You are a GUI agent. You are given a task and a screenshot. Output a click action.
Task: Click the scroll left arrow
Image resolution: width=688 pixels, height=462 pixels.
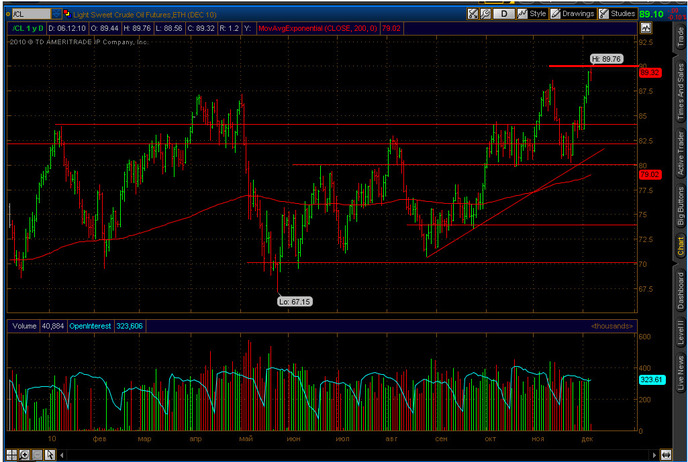[x=62, y=455]
